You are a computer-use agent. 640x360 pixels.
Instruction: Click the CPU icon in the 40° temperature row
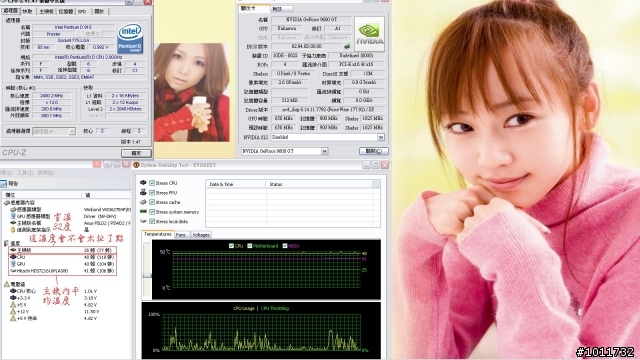(13, 257)
